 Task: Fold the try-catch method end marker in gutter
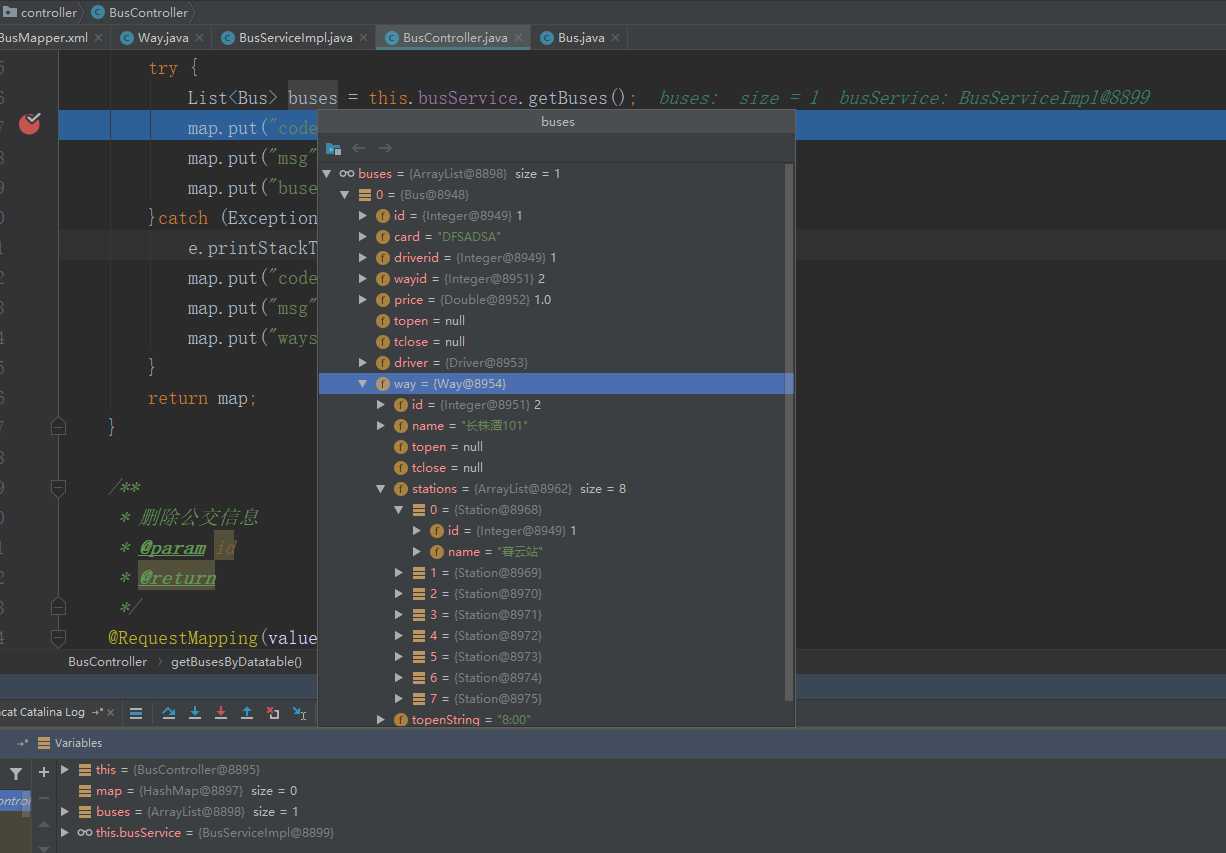coord(58,427)
